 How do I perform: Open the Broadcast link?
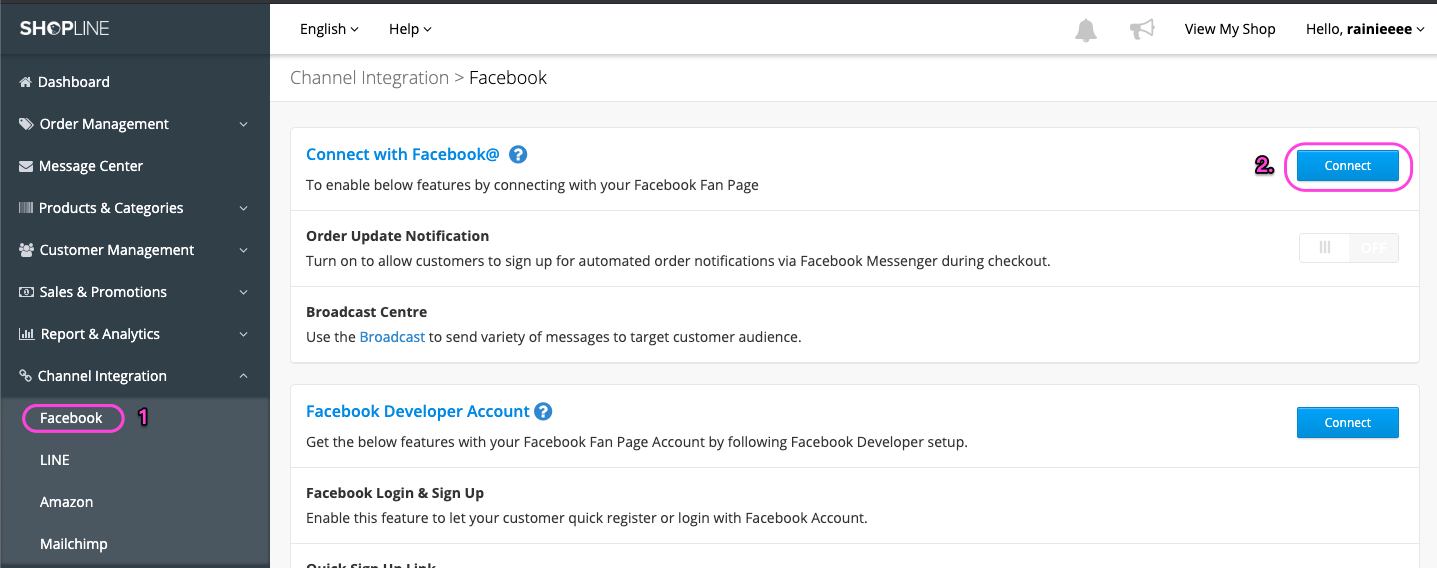392,337
